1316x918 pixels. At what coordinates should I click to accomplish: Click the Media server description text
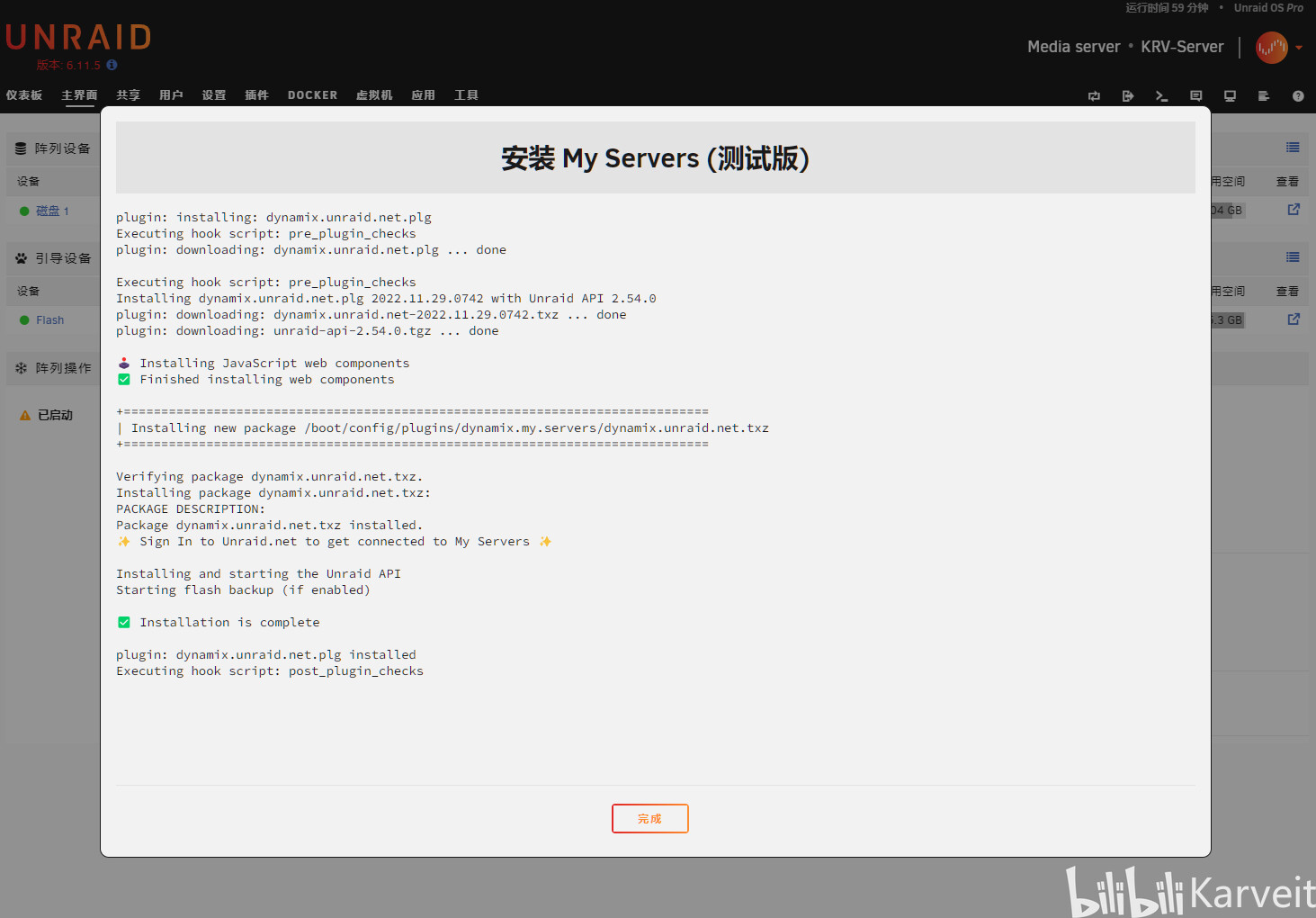[x=1074, y=47]
